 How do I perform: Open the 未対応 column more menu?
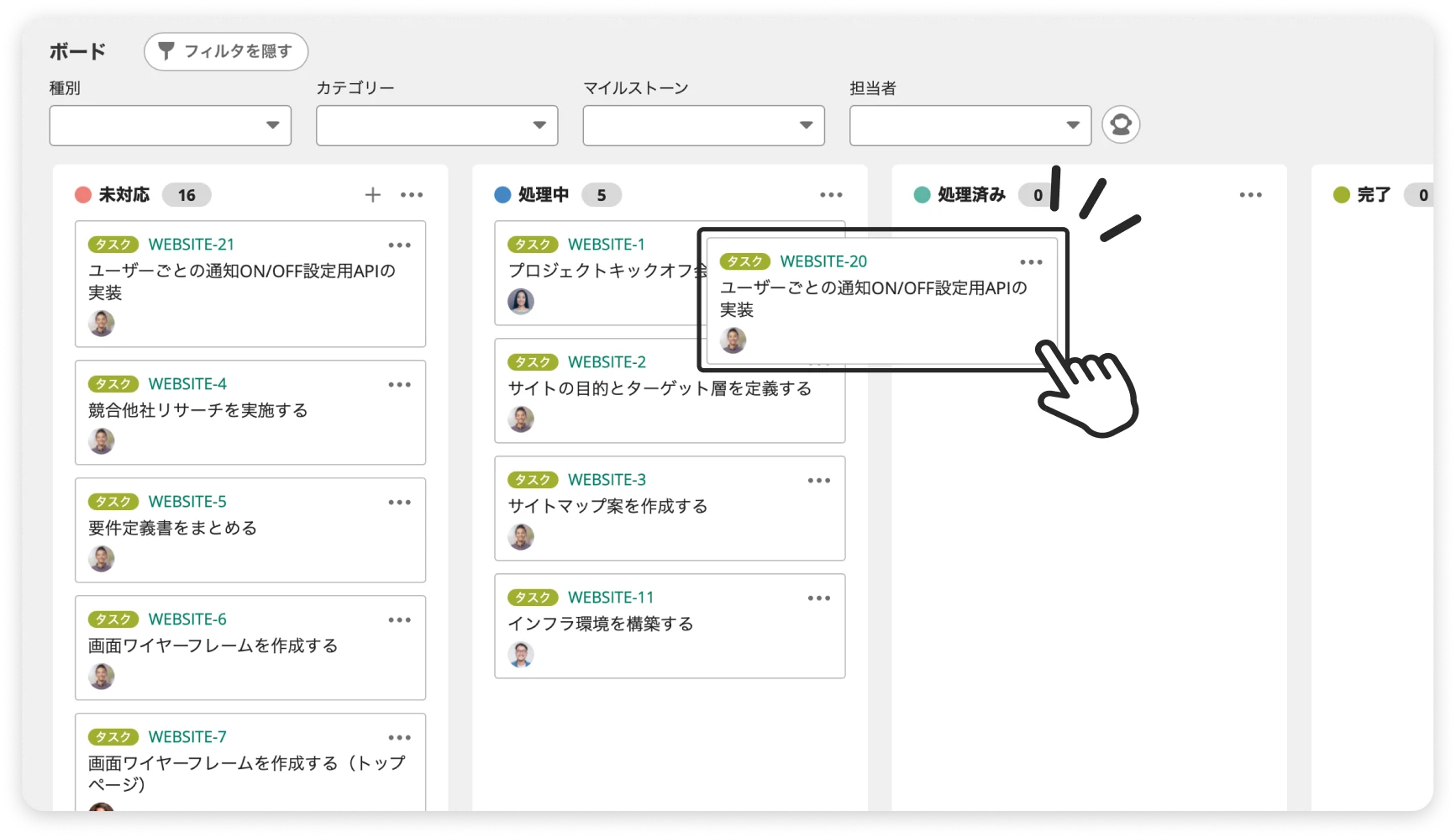pyautogui.click(x=412, y=195)
